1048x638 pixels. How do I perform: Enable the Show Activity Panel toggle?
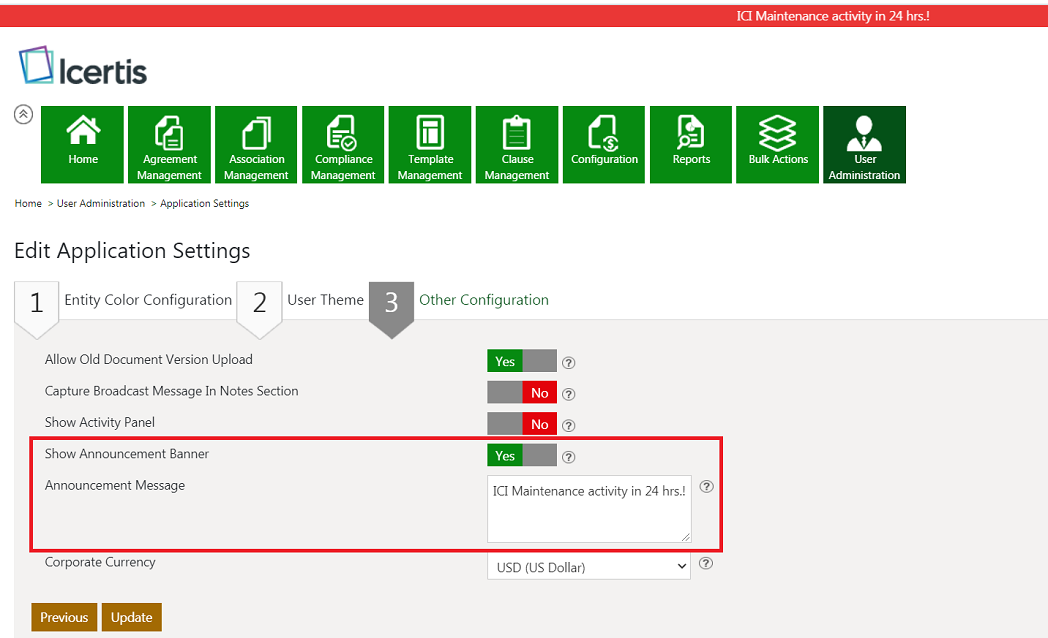coord(521,424)
